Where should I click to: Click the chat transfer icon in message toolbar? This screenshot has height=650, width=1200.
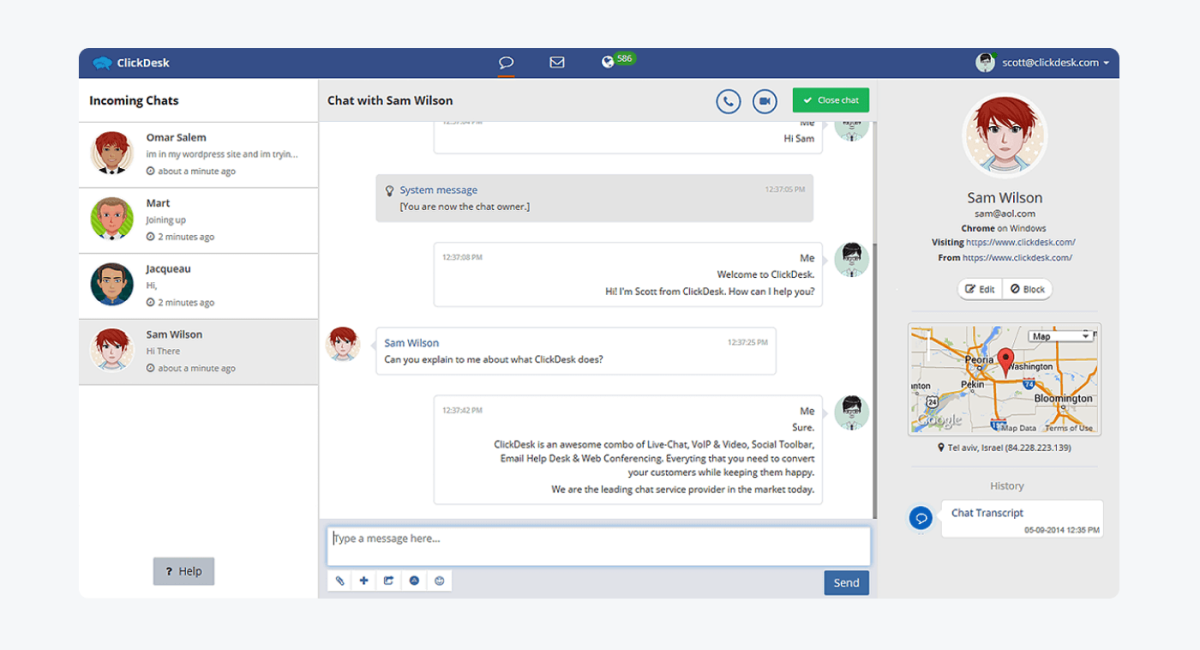(389, 580)
